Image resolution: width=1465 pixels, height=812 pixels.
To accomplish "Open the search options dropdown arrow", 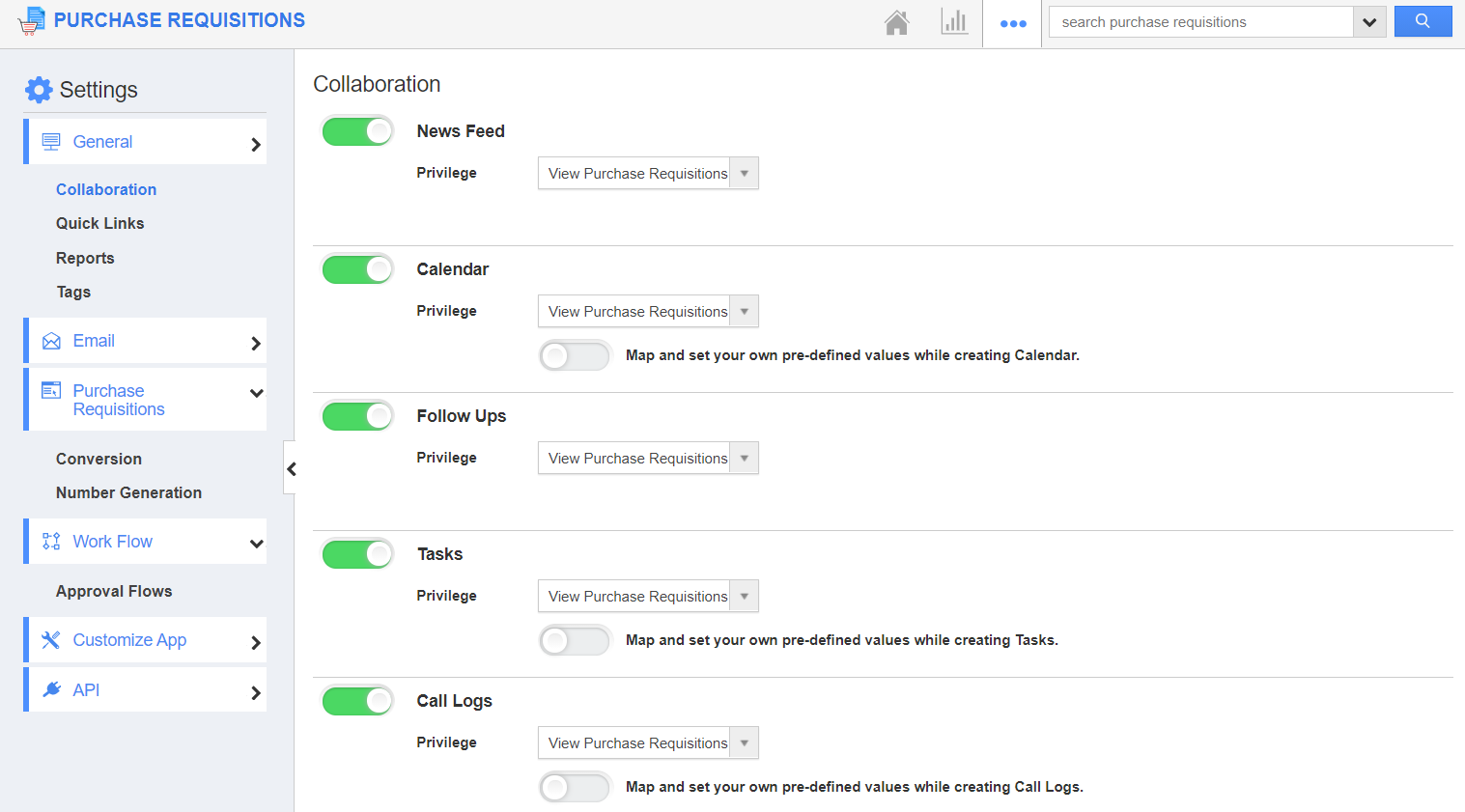I will pos(1369,22).
